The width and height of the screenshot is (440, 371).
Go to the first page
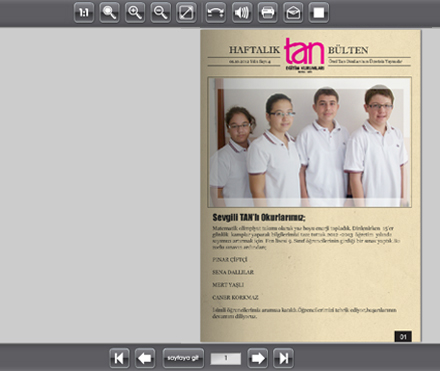click(x=119, y=358)
